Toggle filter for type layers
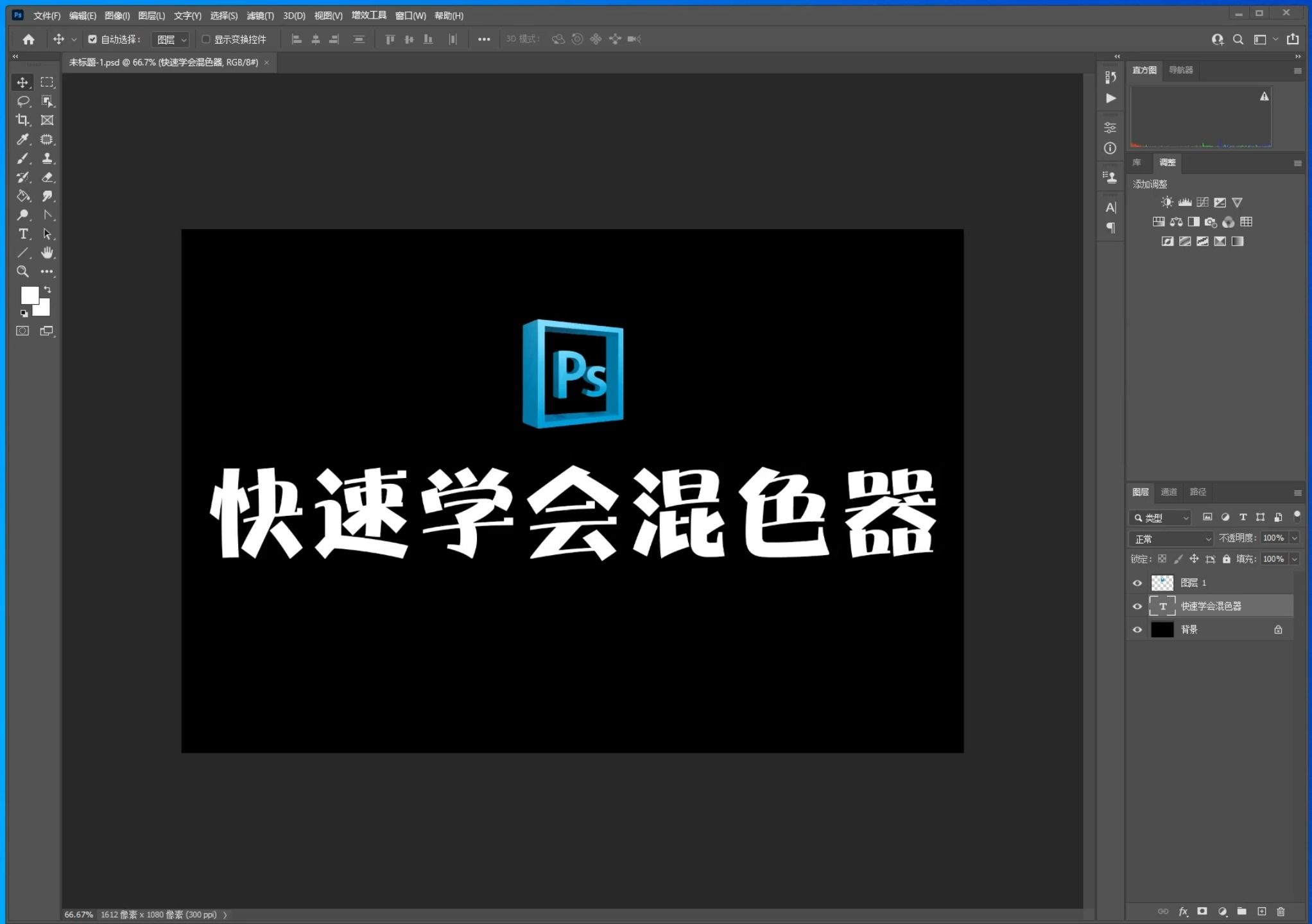This screenshot has height=924, width=1312. 1243,517
